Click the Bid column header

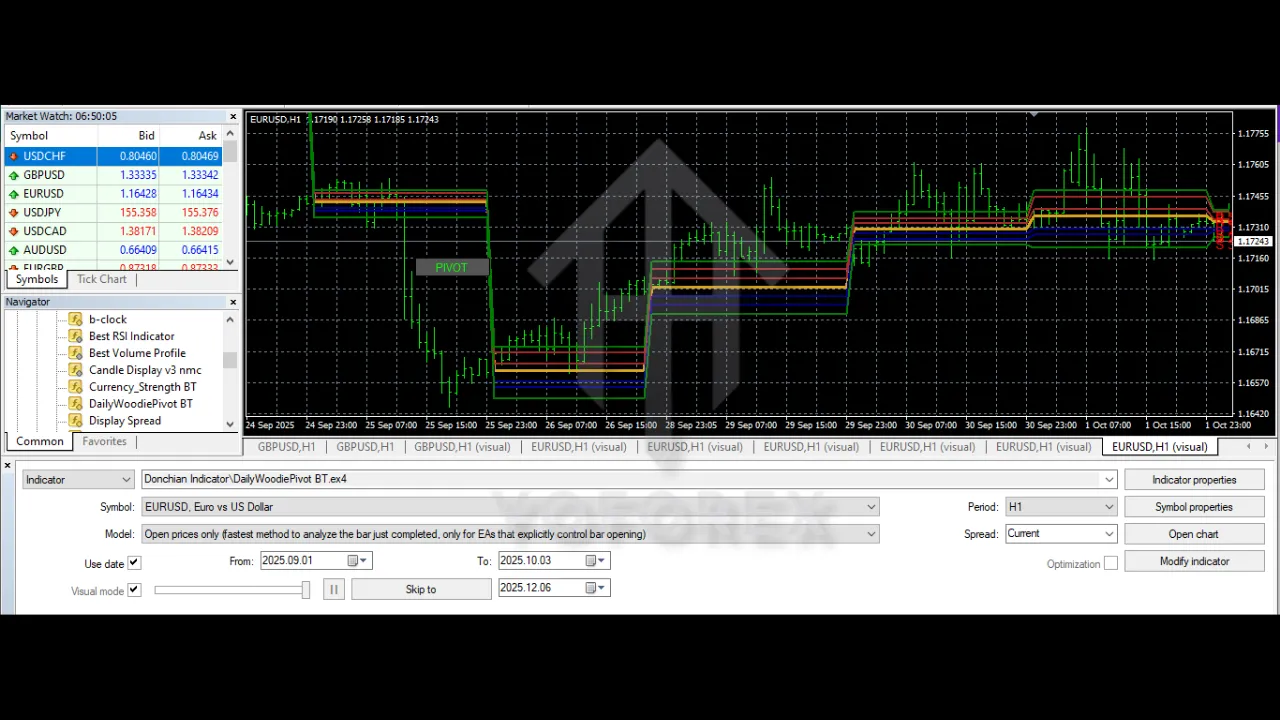(128, 136)
